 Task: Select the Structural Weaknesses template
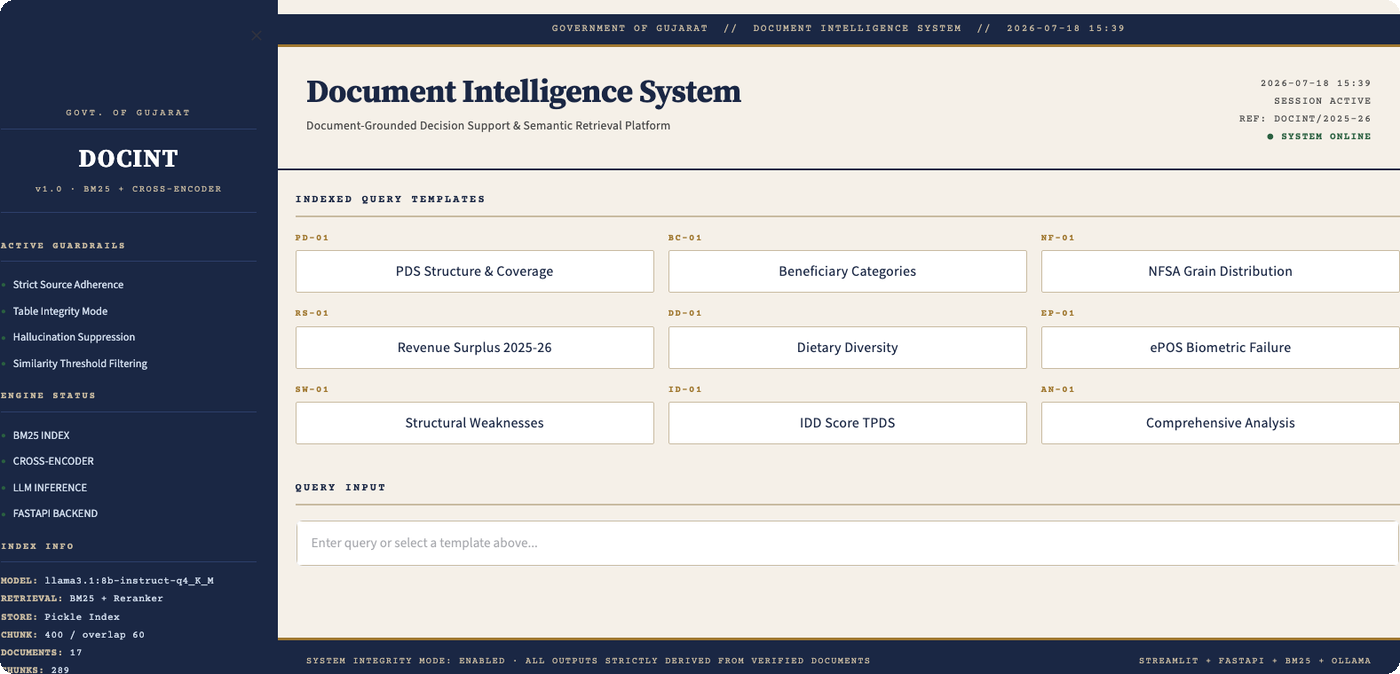(x=475, y=423)
